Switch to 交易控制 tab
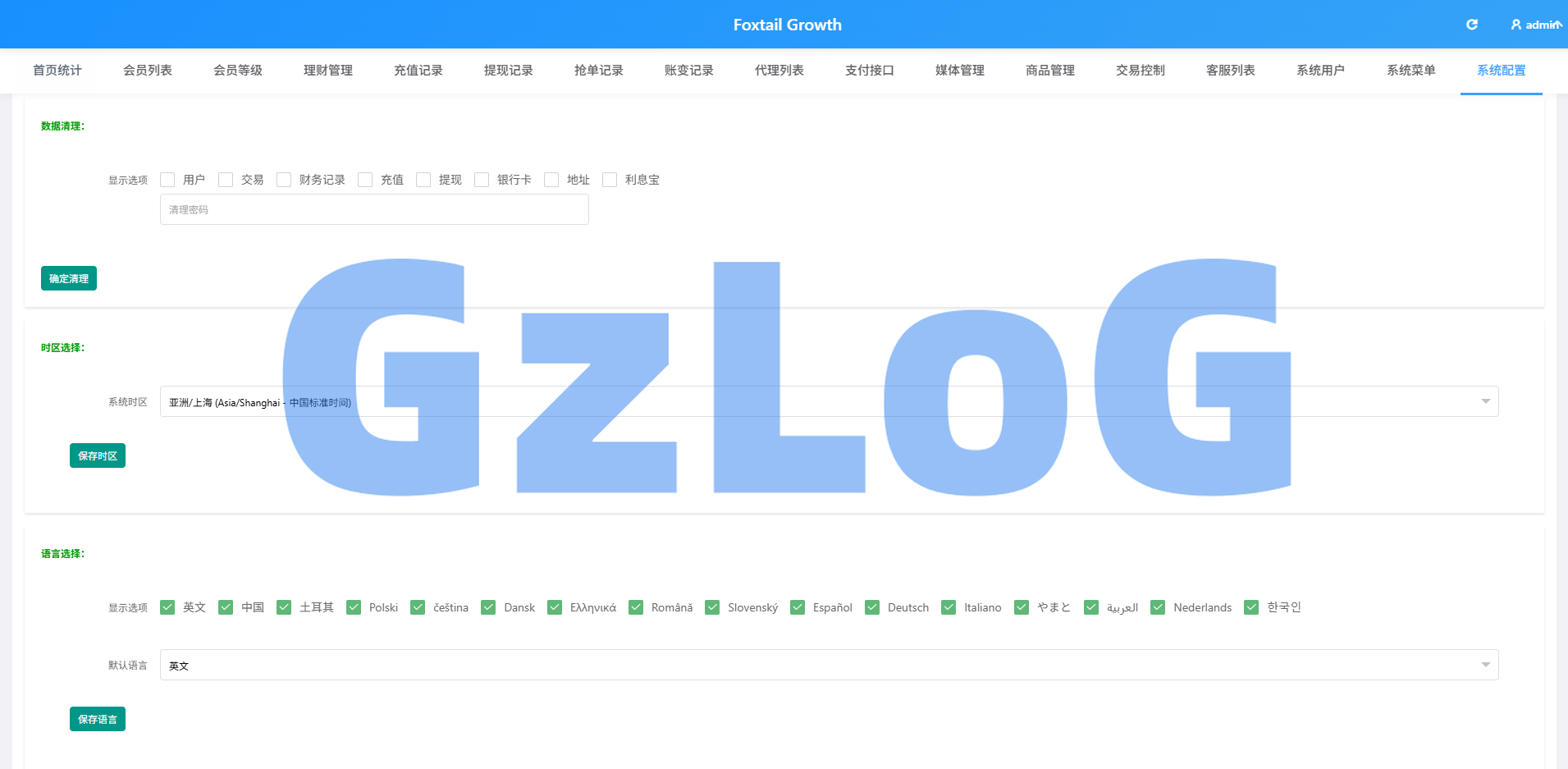The image size is (1568, 769). (x=1141, y=71)
